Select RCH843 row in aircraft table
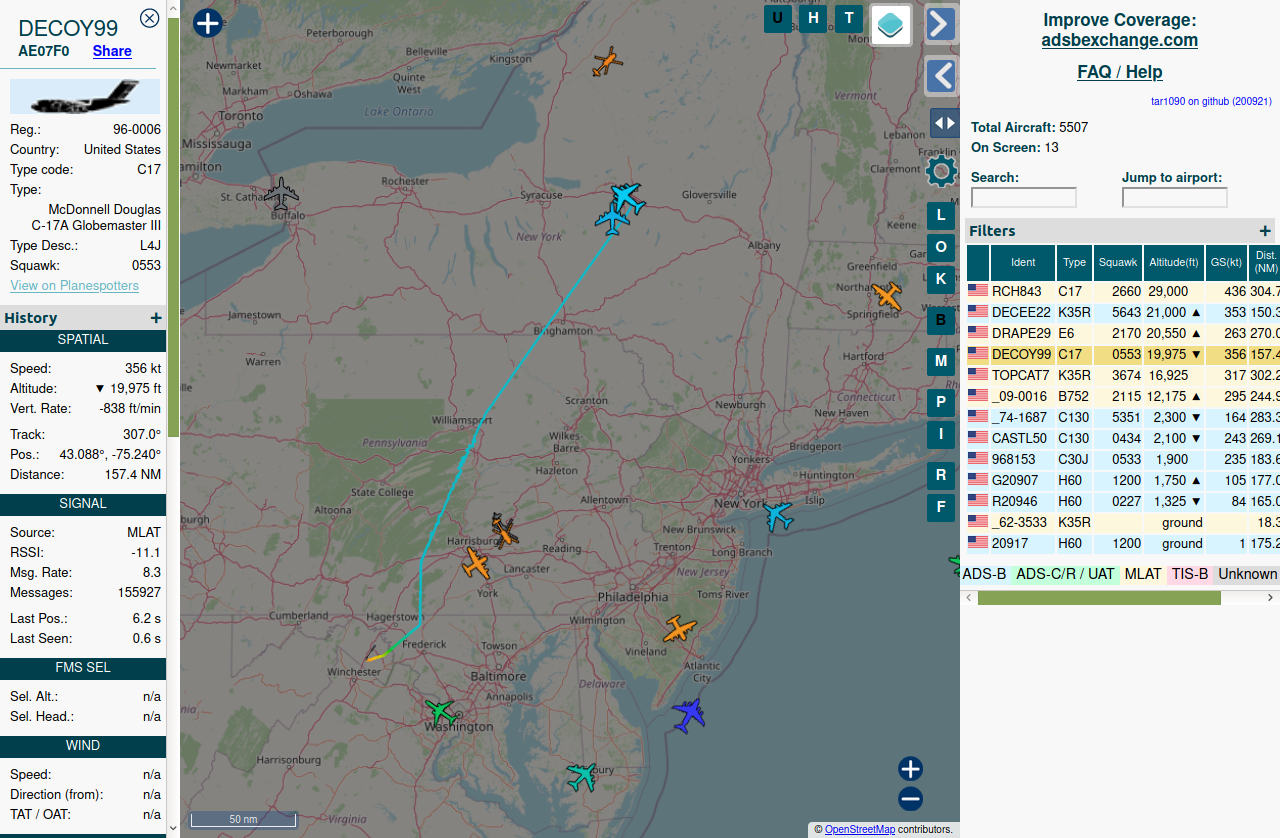Screen dimensions: 1280x838 pyautogui.click(x=1123, y=292)
